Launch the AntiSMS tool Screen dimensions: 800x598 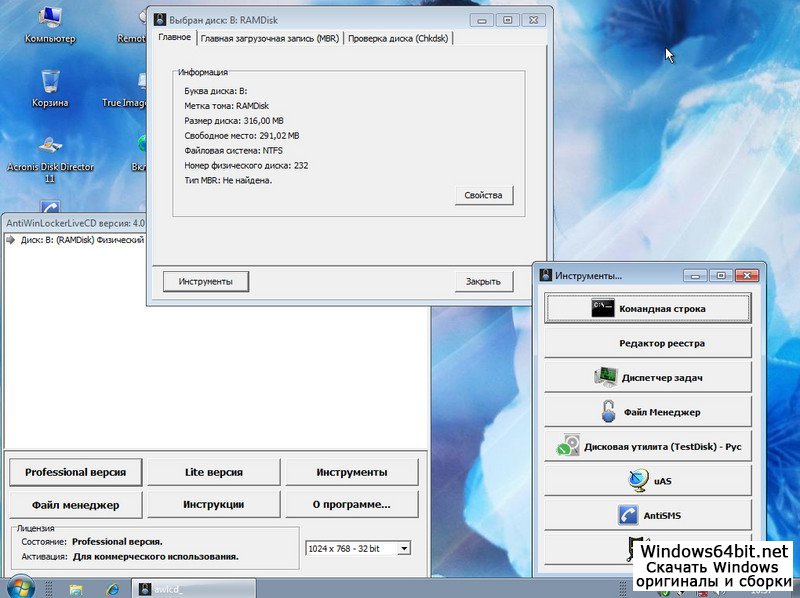[x=647, y=515]
